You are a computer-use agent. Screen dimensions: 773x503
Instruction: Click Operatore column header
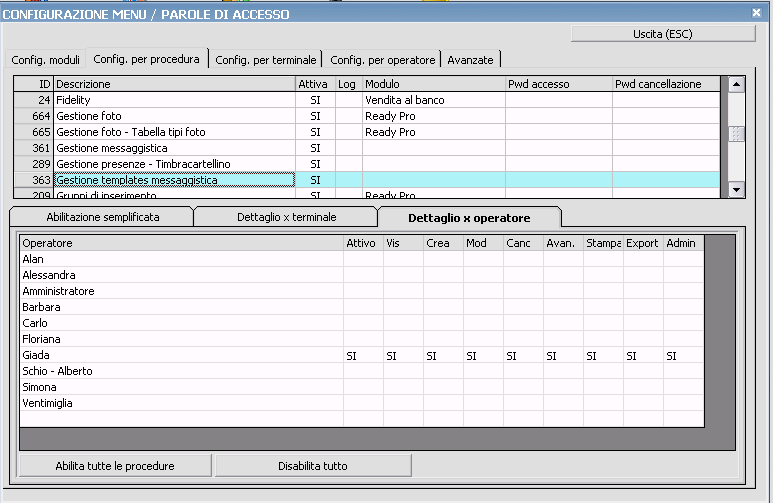182,243
